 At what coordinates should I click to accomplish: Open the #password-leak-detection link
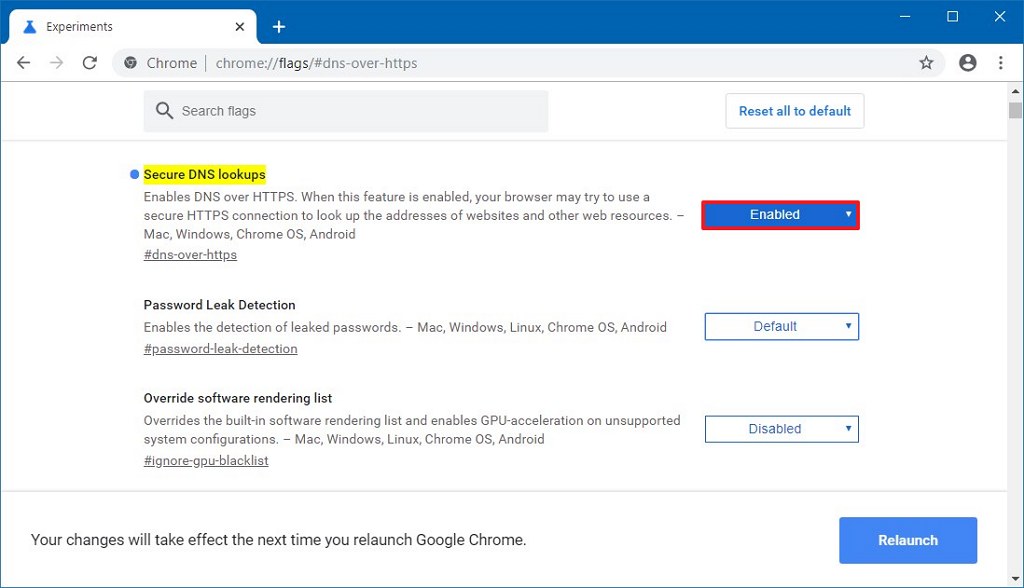point(220,349)
